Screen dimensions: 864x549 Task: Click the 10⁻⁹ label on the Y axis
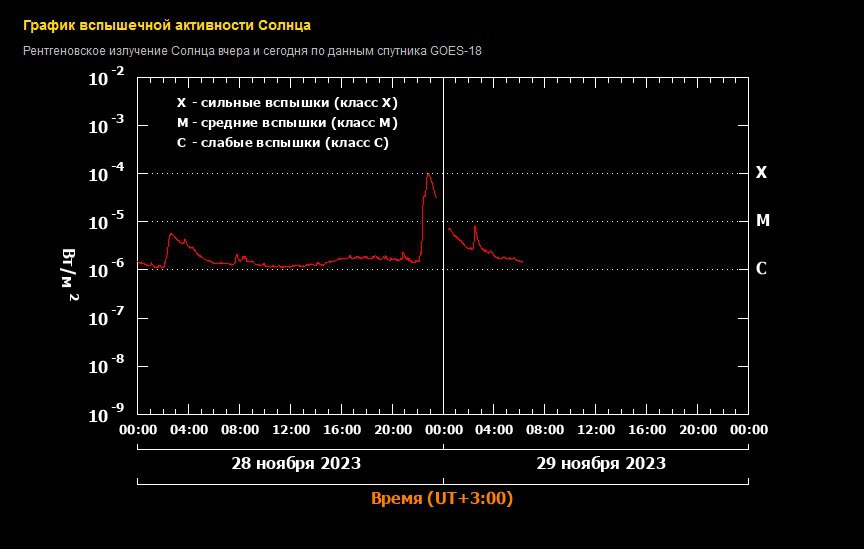coord(106,413)
